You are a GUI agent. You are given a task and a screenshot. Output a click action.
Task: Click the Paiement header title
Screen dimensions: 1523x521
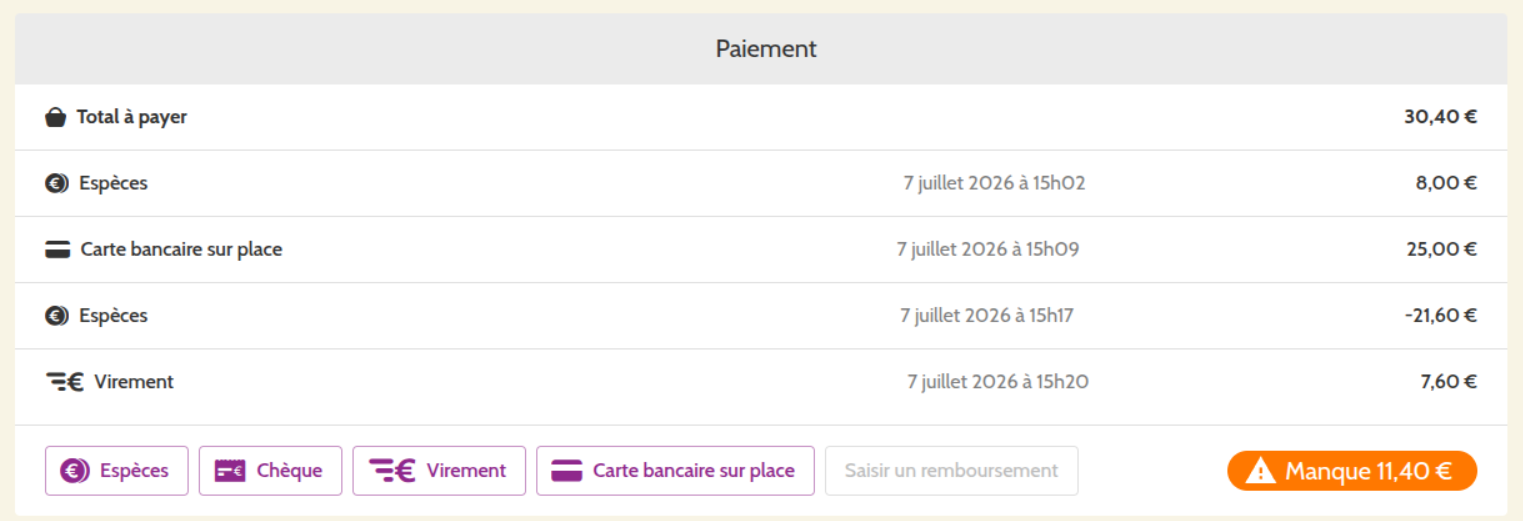pyautogui.click(x=766, y=49)
